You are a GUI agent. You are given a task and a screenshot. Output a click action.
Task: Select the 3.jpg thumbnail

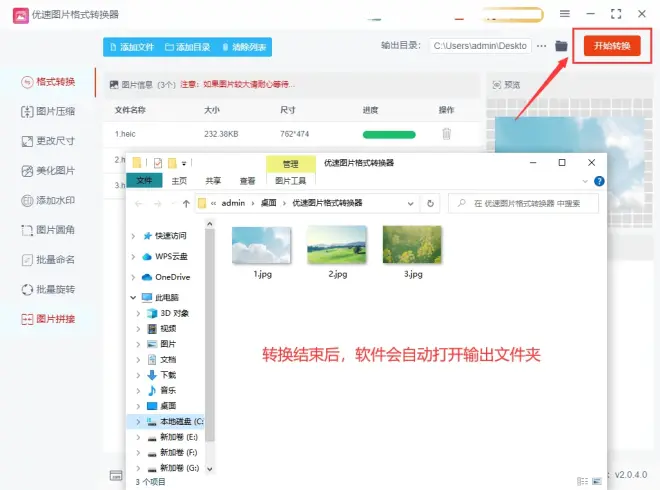click(412, 245)
